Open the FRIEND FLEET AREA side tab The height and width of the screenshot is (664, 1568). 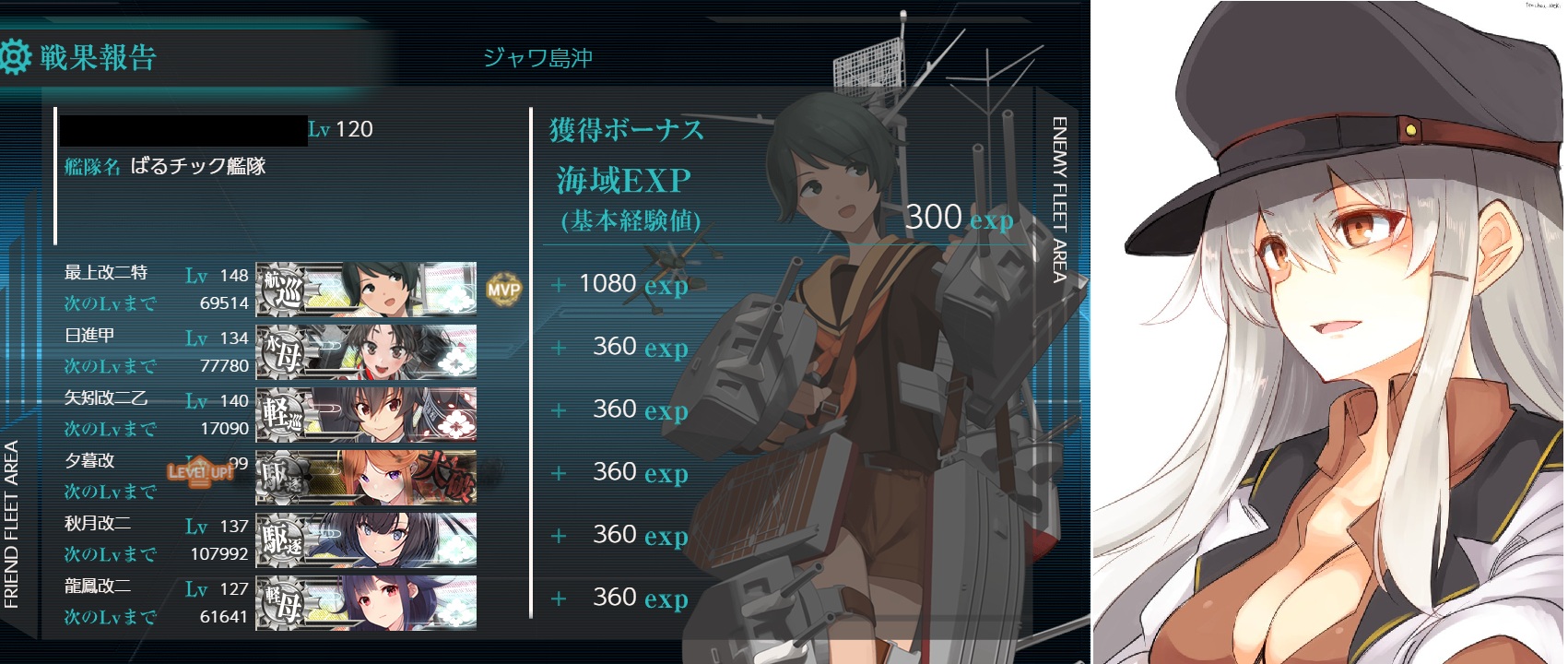pos(11,524)
